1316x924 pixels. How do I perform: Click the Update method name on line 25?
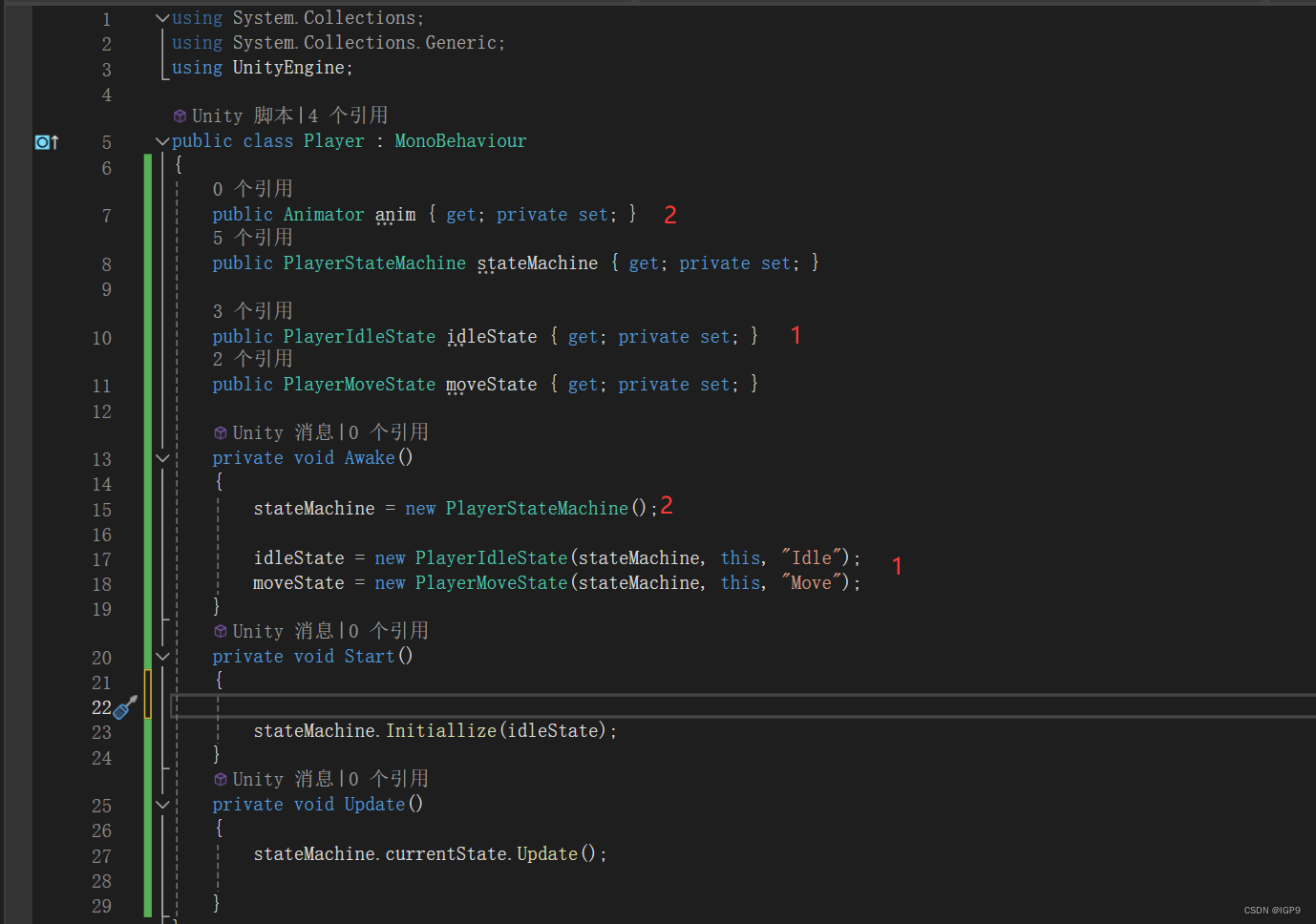click(374, 805)
